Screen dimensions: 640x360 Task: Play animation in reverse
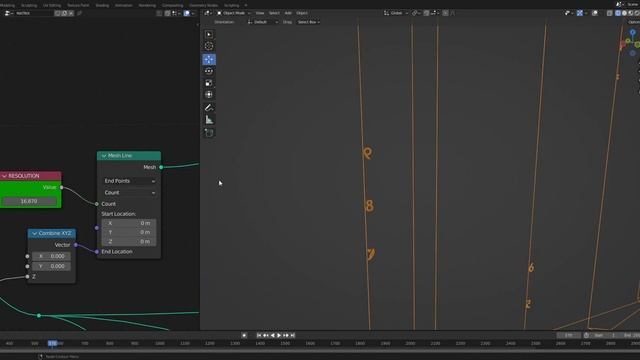point(273,335)
